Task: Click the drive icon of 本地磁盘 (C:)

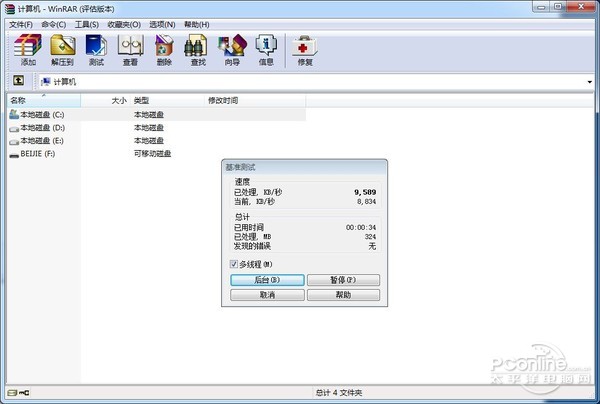Action: (x=14, y=114)
